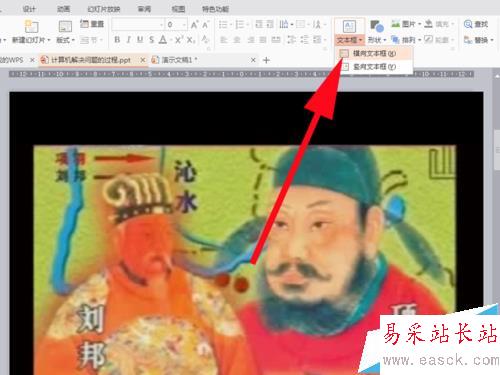Toggle text shadow S button
Image resolution: width=500 pixels, height=375 pixels.
click(151, 40)
